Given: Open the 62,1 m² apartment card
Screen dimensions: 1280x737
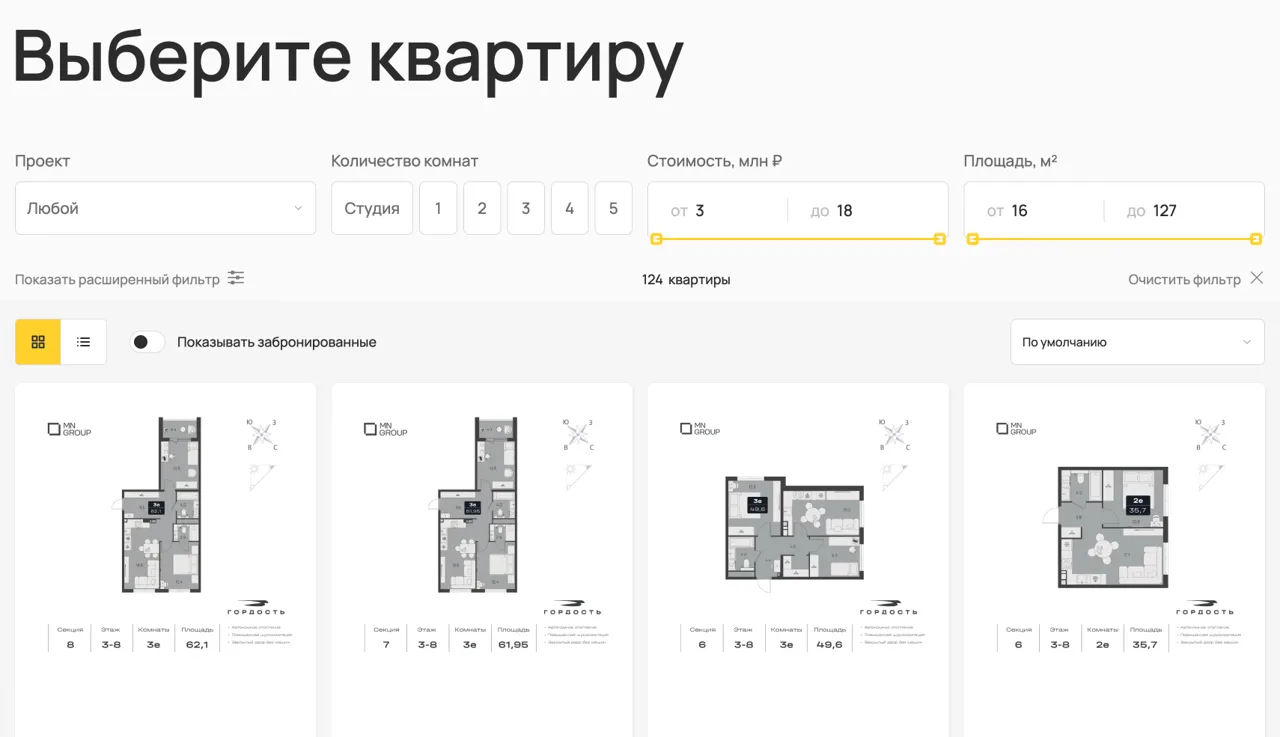Looking at the screenshot, I should 165,560.
